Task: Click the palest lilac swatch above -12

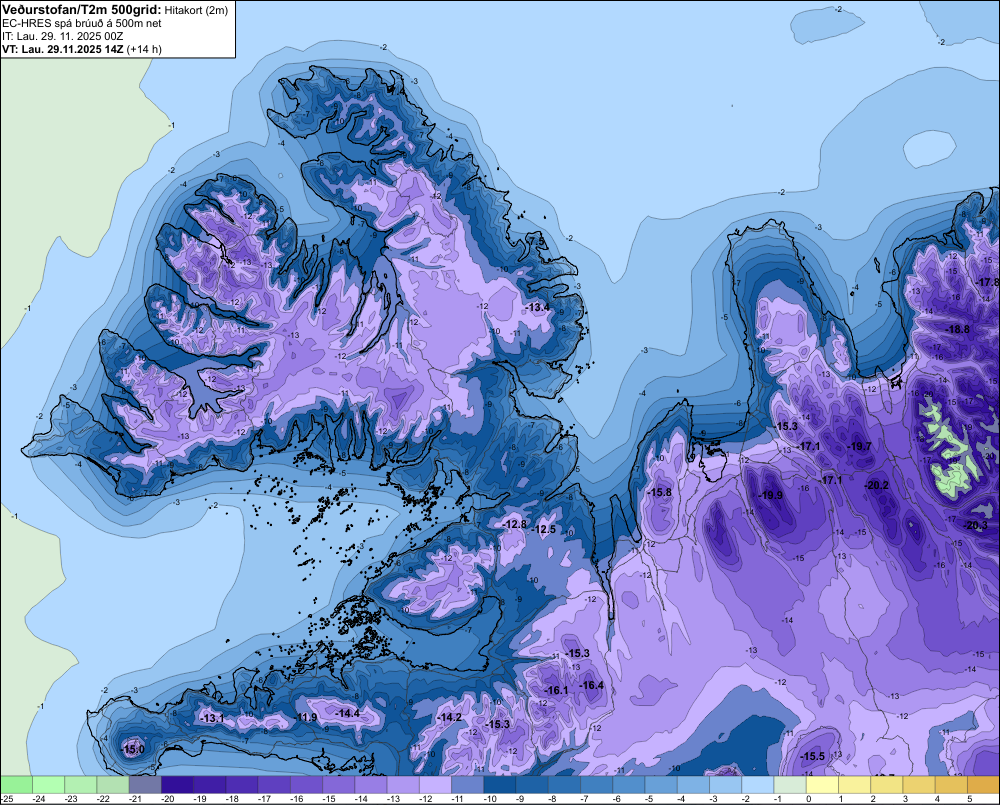Action: pyautogui.click(x=435, y=784)
